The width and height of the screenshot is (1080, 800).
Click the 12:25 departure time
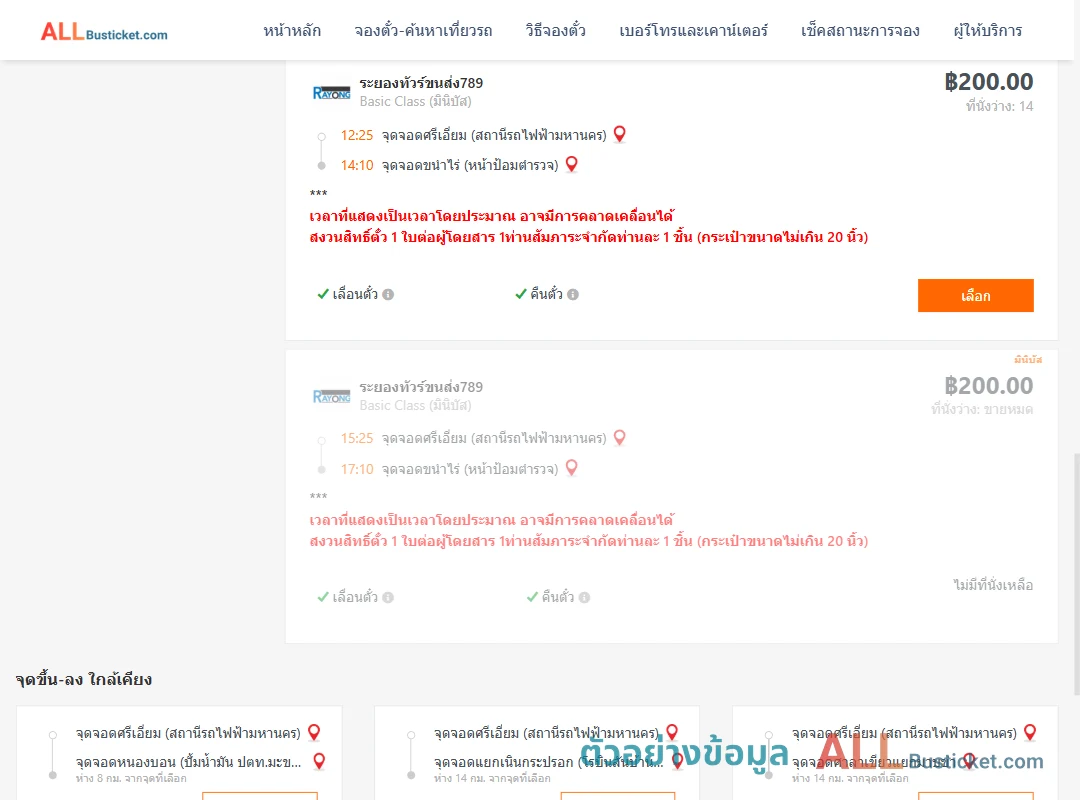[357, 135]
